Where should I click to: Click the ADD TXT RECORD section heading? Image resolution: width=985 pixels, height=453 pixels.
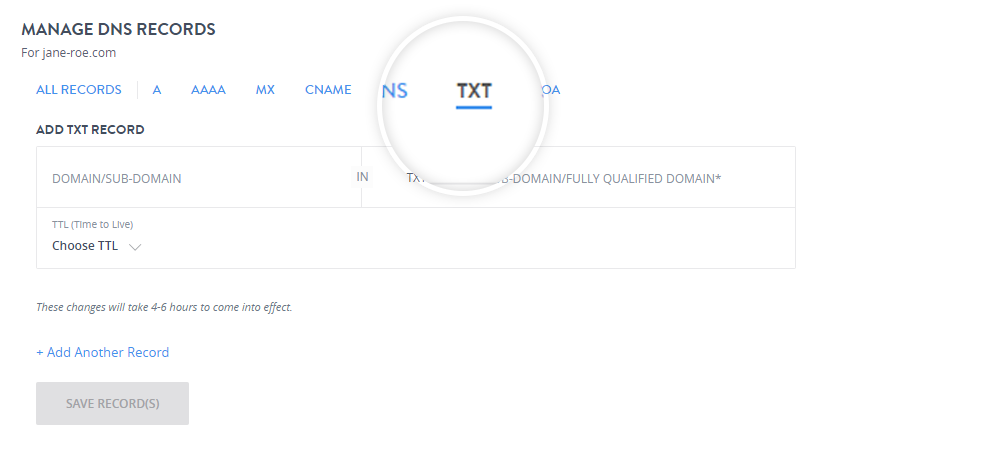tap(90, 130)
